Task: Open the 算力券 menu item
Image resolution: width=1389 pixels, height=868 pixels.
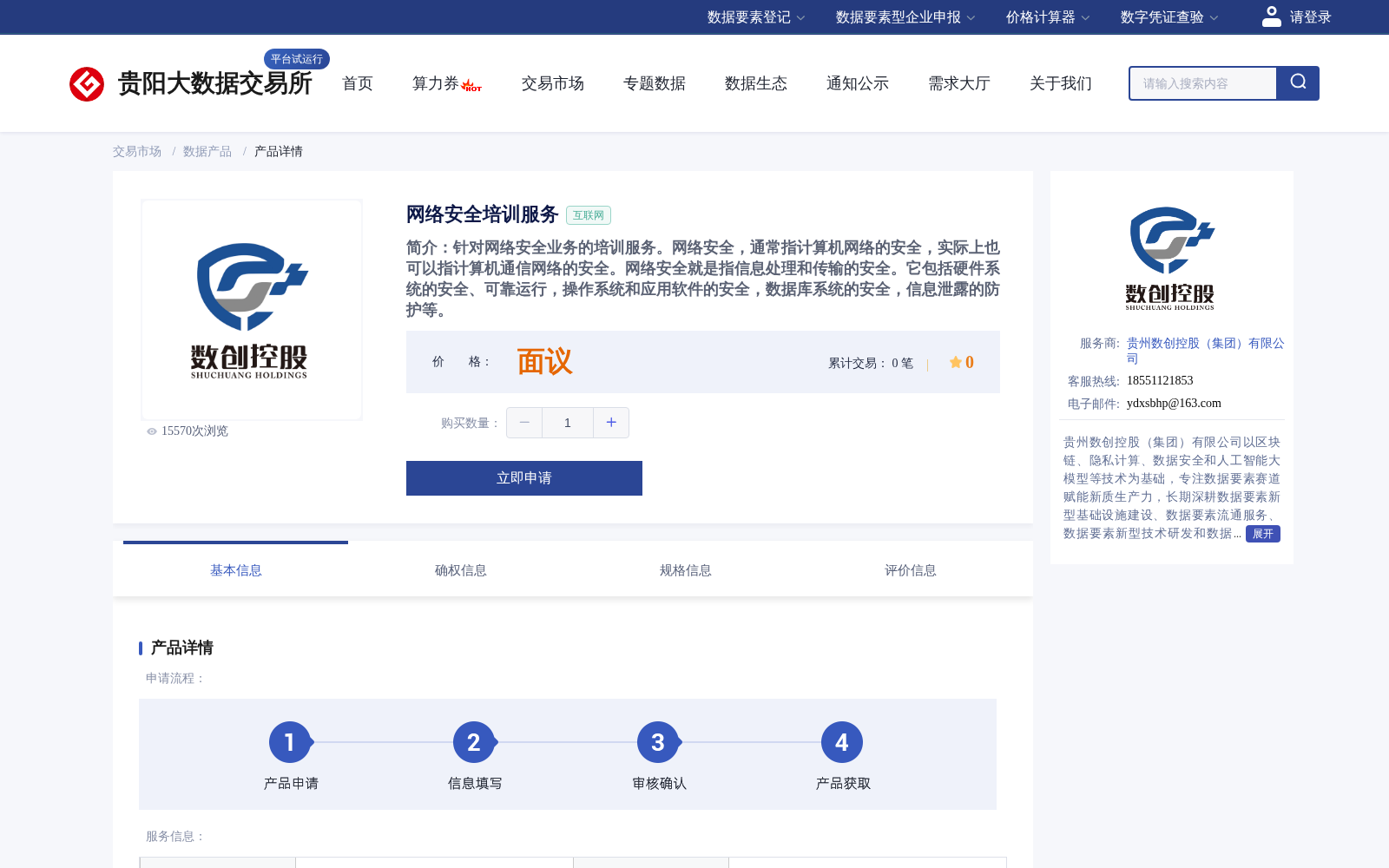Action: click(436, 83)
